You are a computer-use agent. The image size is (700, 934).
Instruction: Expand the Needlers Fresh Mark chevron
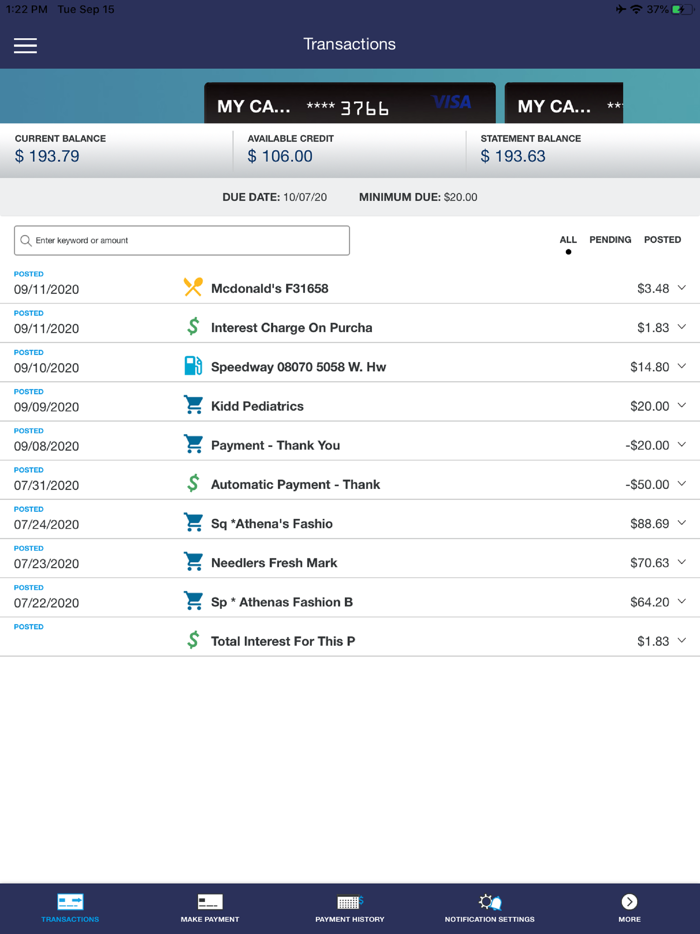[682, 562]
